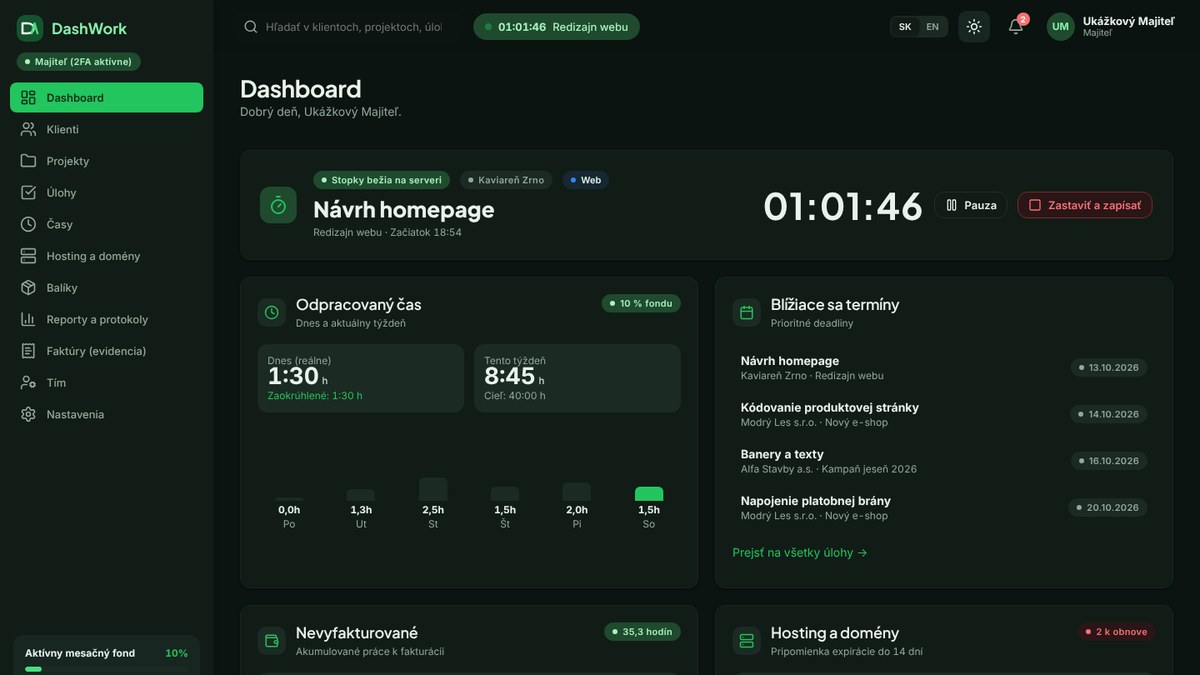This screenshot has width=1200, height=675.
Task: Stop and record the timer
Action: [x=1085, y=205]
